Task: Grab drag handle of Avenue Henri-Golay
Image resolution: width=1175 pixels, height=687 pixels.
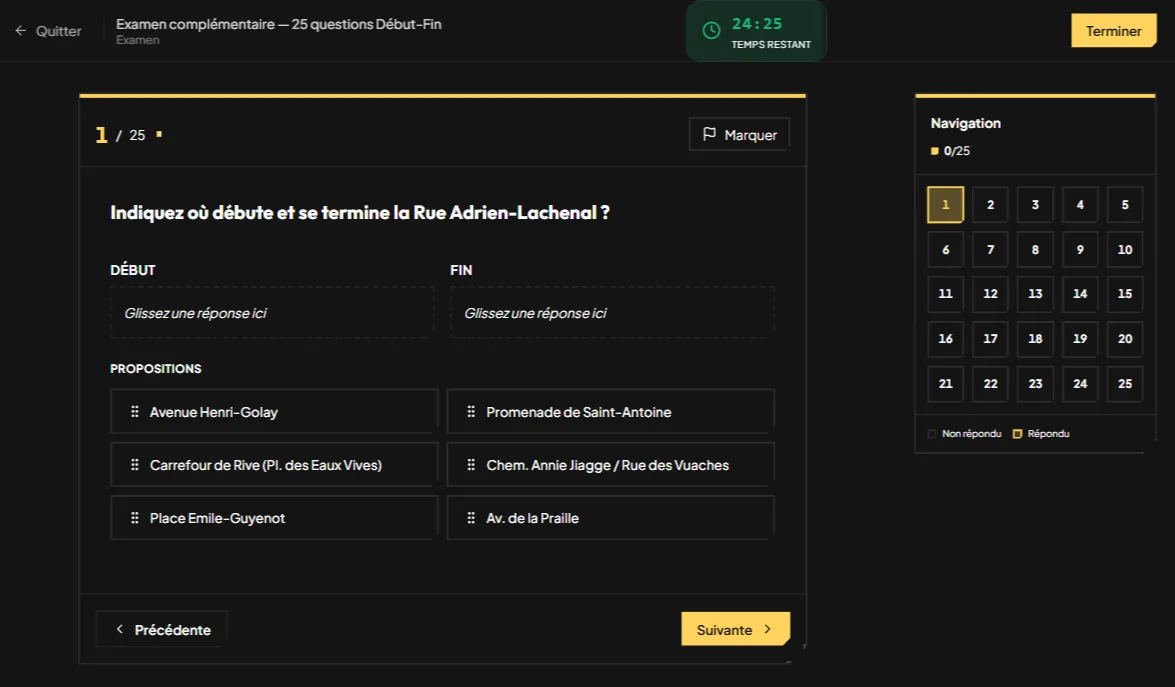Action: 135,411
